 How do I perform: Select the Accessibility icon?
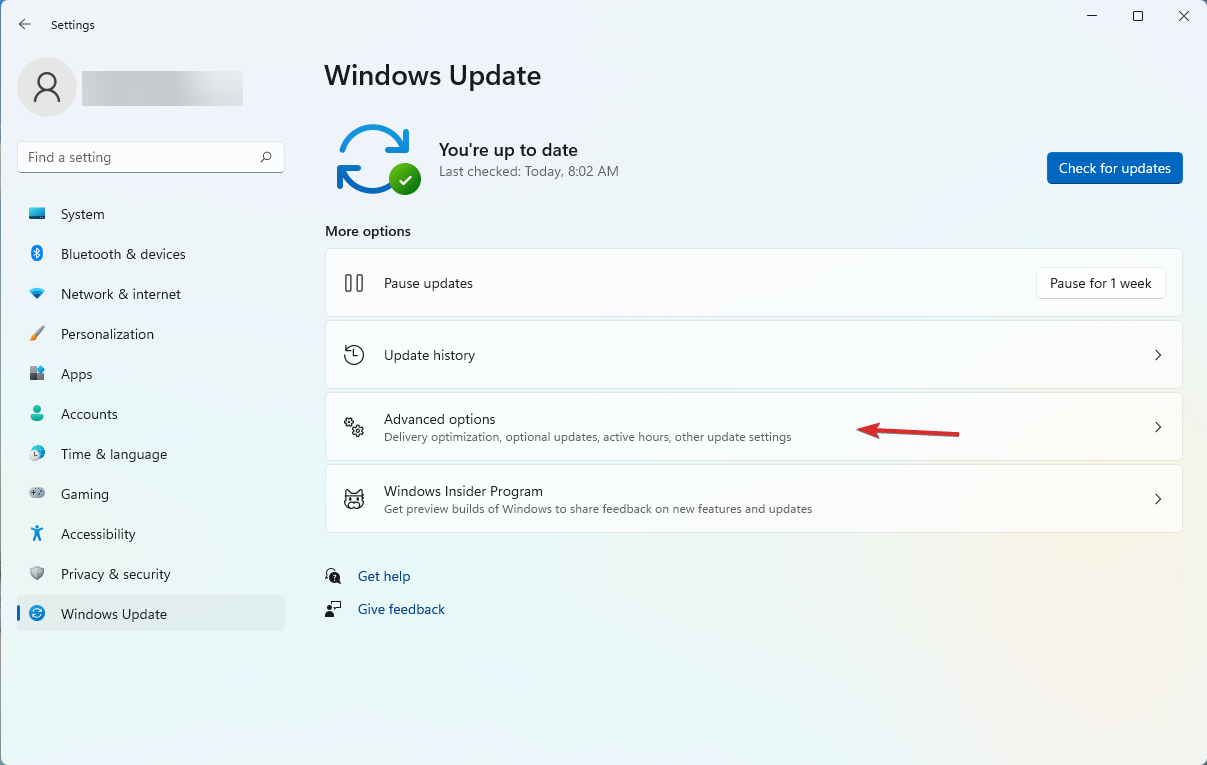[37, 533]
